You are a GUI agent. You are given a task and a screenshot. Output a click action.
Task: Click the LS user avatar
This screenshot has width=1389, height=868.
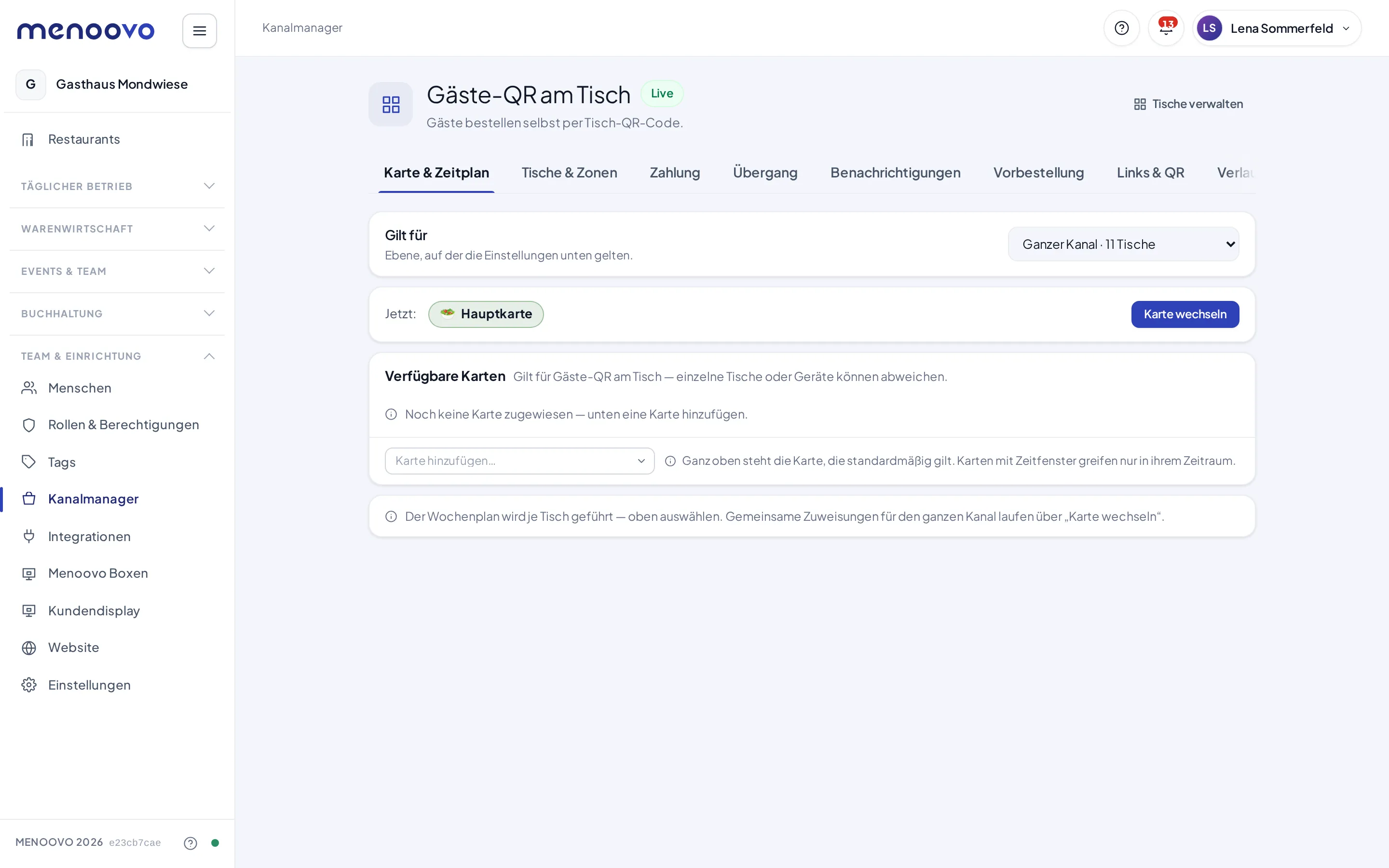pos(1209,28)
